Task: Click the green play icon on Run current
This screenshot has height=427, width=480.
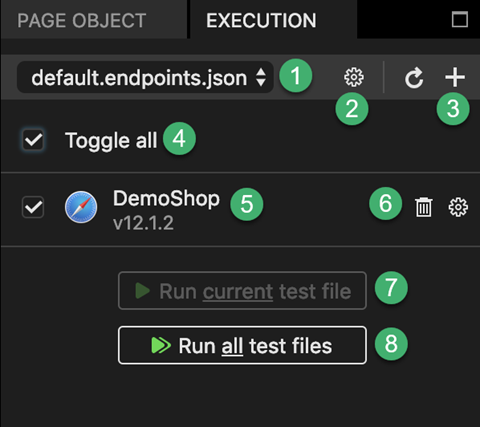Action: (x=143, y=291)
